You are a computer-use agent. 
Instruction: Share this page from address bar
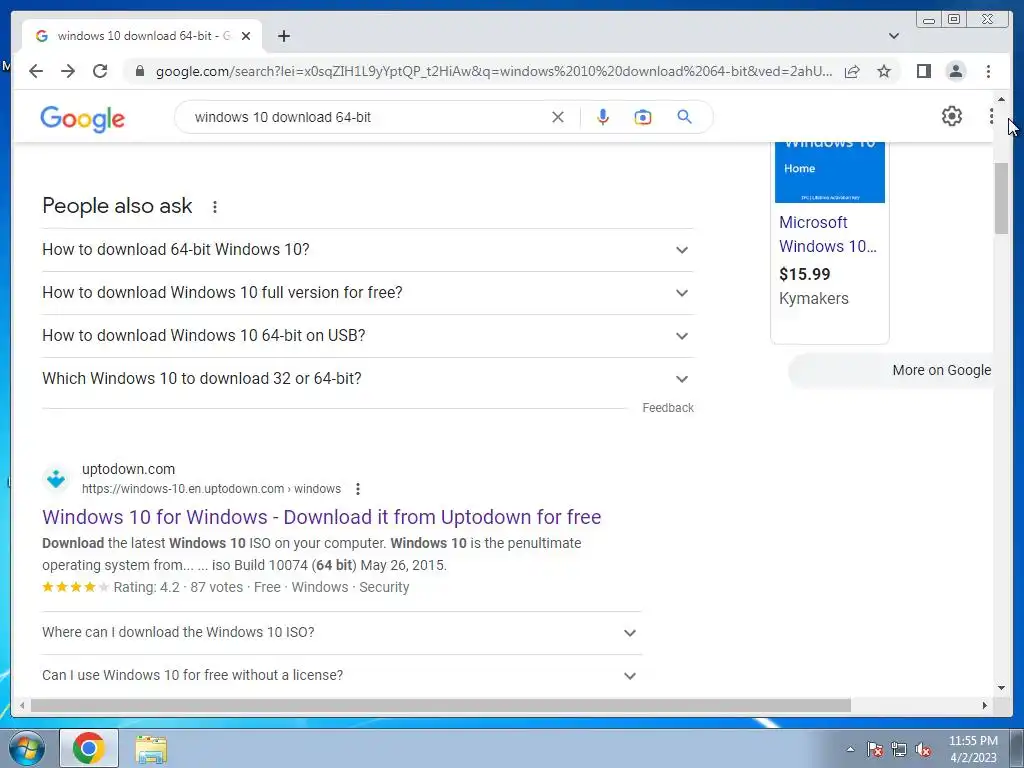click(852, 71)
